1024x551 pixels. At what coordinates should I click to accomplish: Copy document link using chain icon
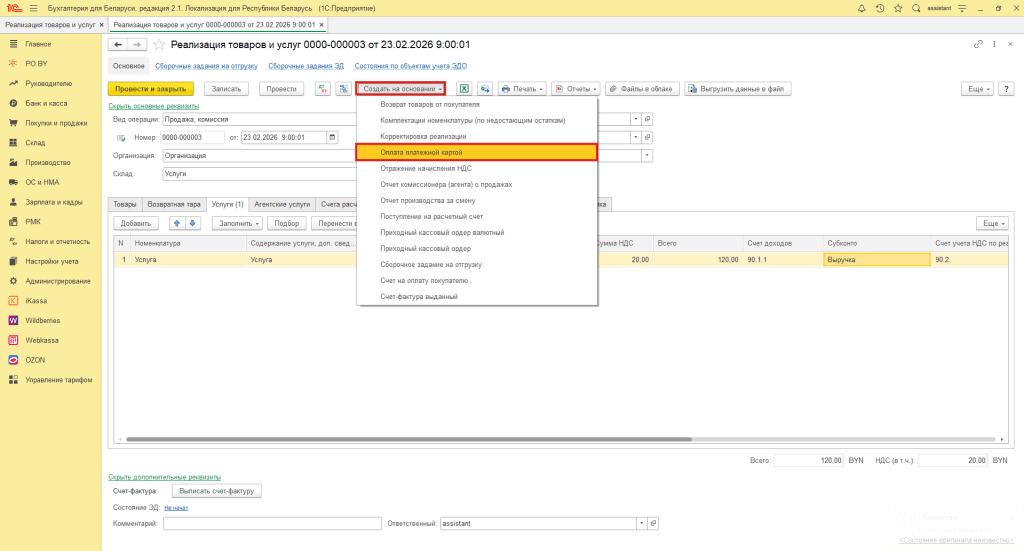978,45
